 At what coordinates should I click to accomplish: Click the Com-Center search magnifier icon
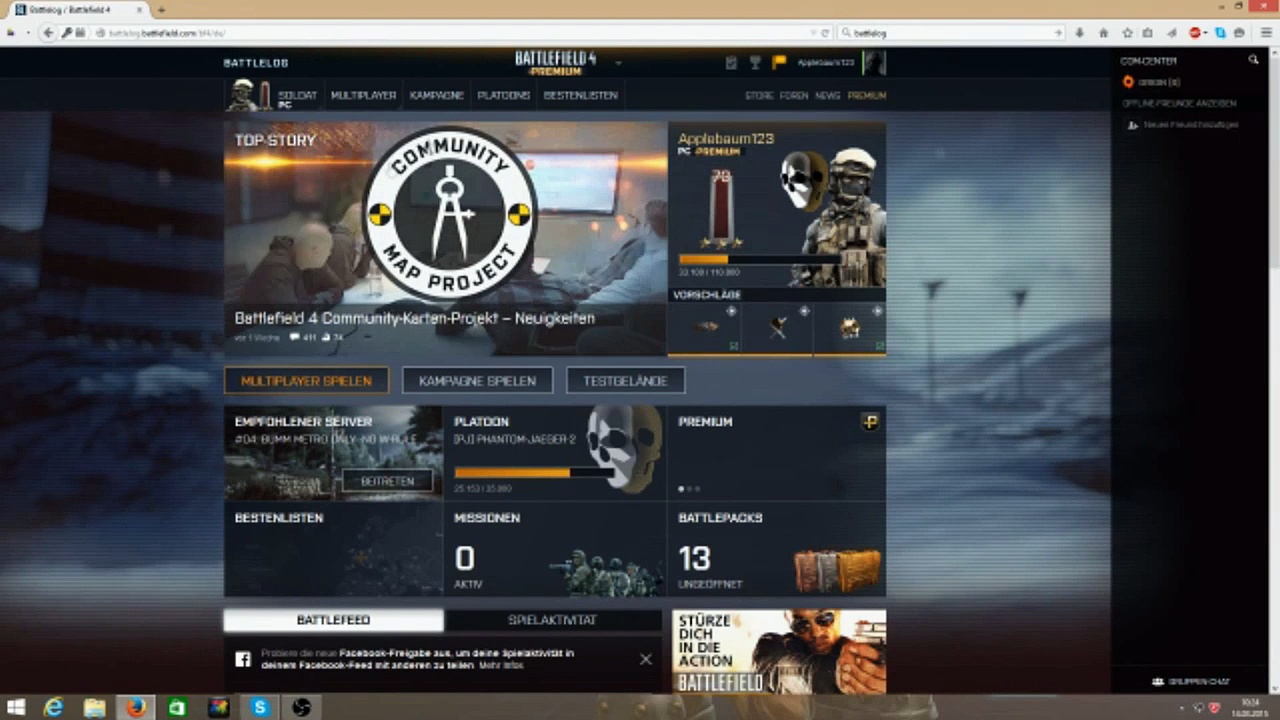1253,61
